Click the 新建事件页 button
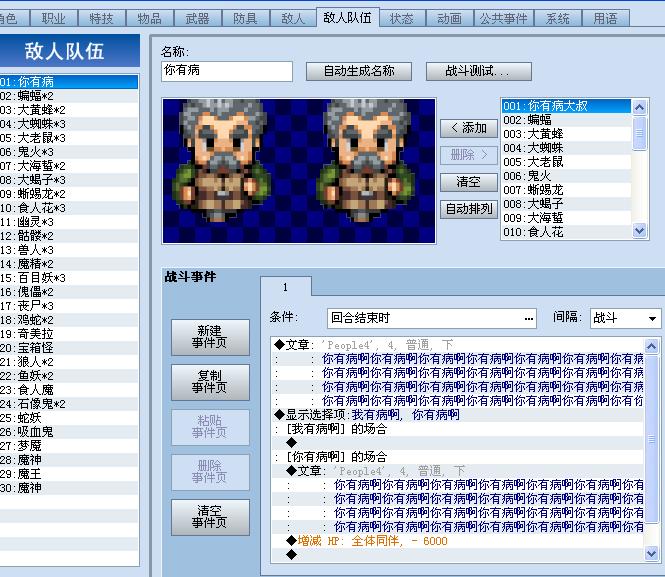 point(210,337)
